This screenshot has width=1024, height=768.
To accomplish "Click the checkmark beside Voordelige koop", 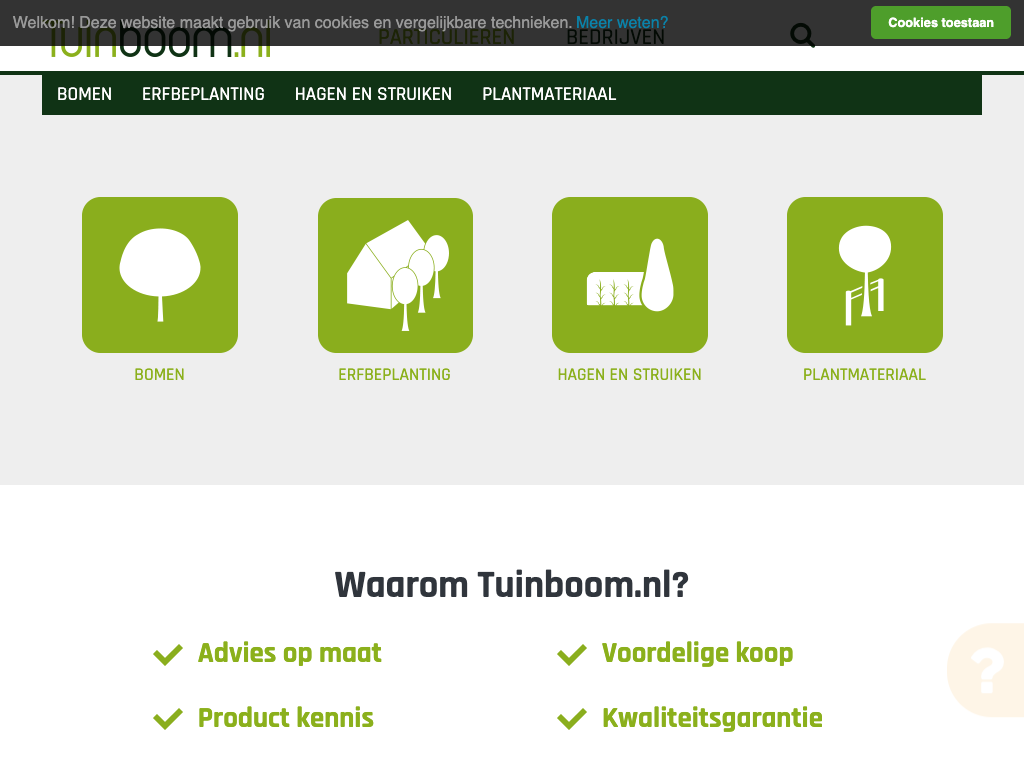I will pyautogui.click(x=572, y=654).
